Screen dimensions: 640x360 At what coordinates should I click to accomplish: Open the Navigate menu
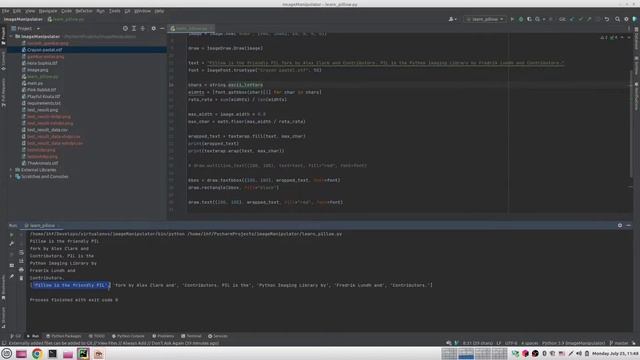[48, 11]
